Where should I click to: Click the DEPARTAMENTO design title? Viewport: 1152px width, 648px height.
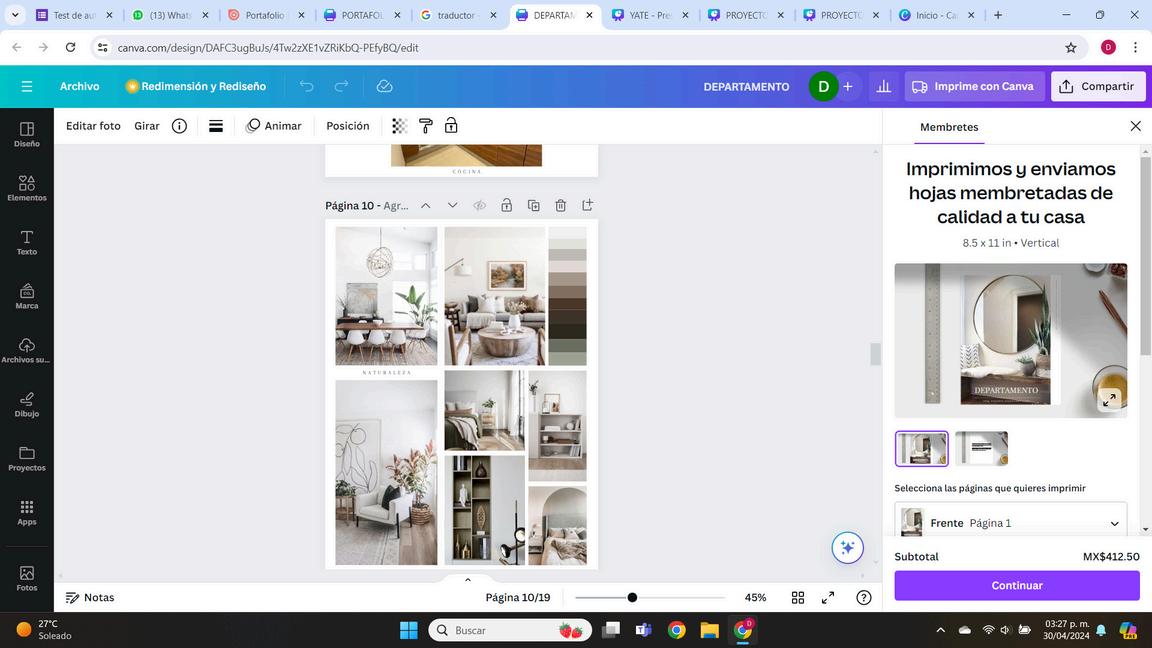(x=746, y=87)
